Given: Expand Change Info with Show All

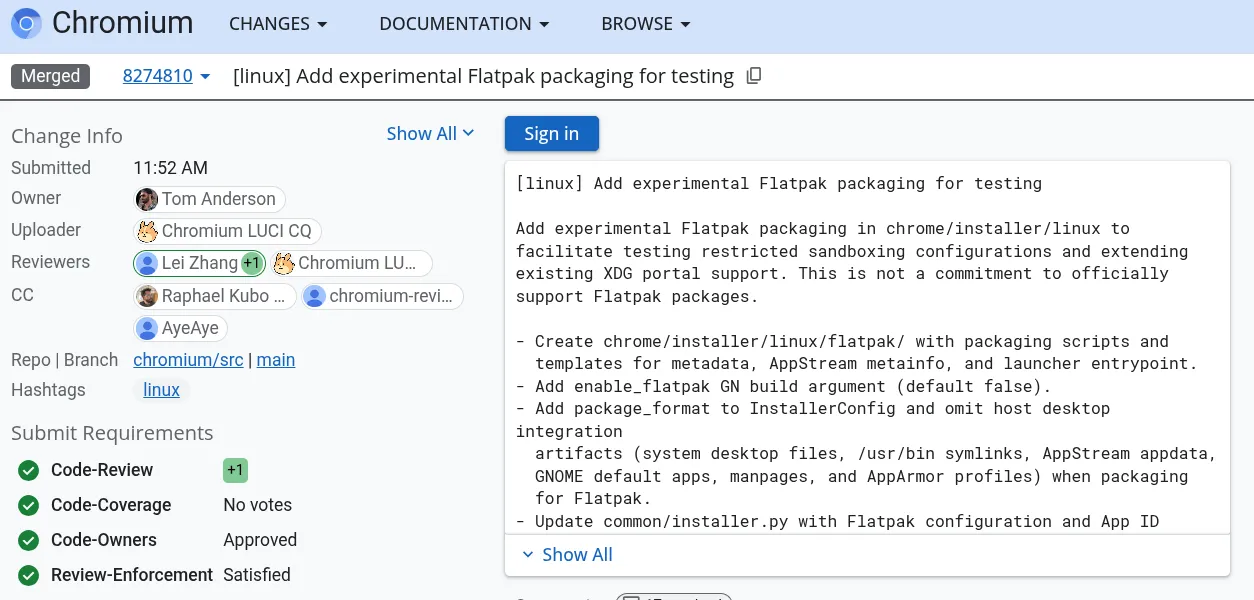Looking at the screenshot, I should pos(431,134).
